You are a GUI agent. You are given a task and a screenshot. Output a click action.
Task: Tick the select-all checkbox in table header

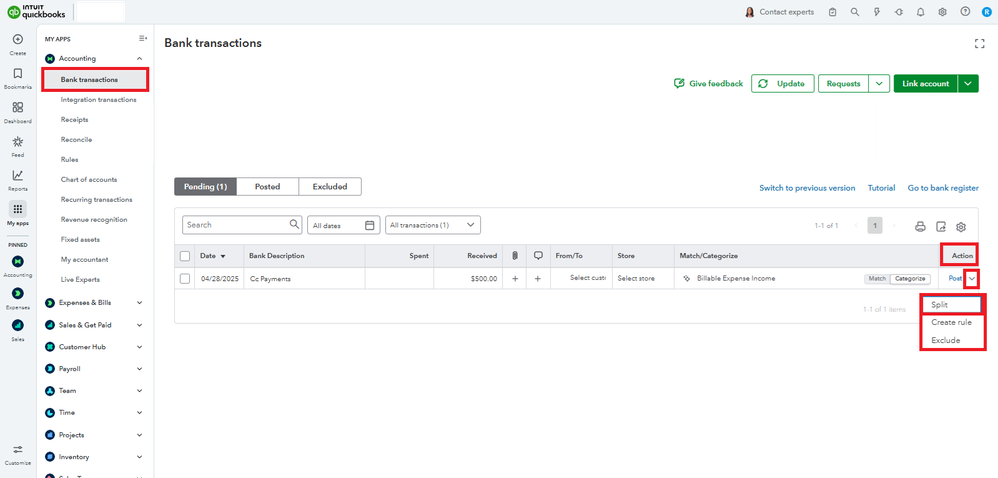(185, 256)
